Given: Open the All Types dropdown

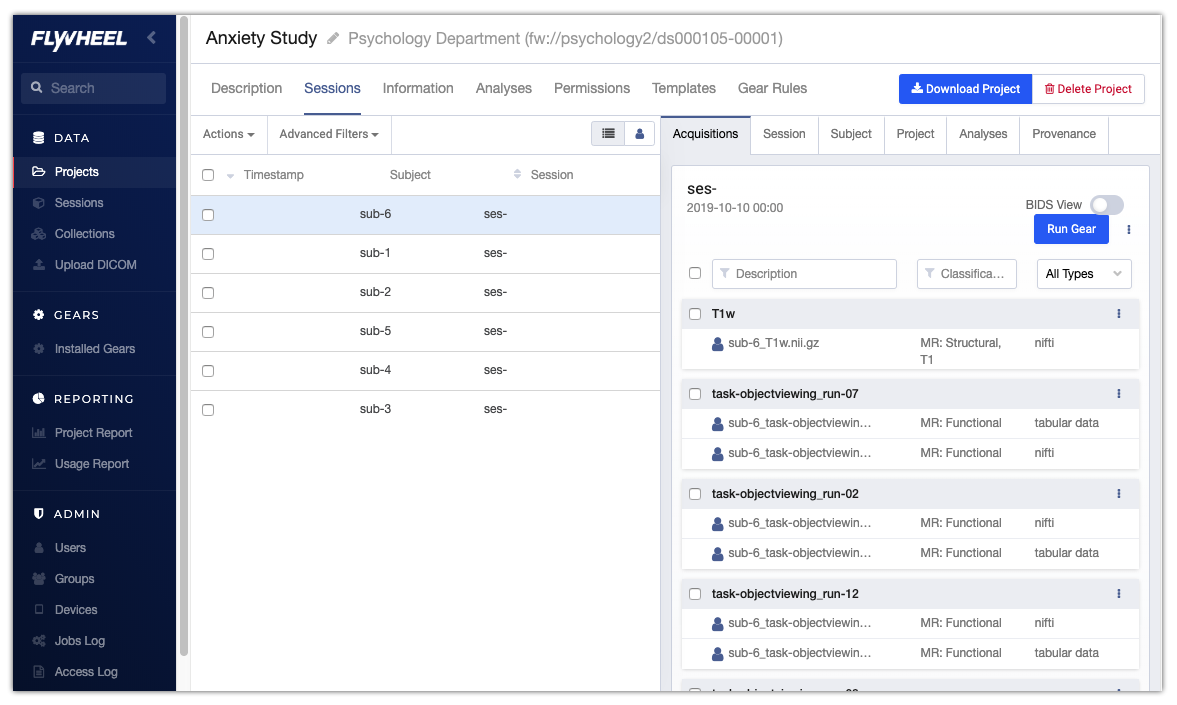Looking at the screenshot, I should click(x=1083, y=274).
